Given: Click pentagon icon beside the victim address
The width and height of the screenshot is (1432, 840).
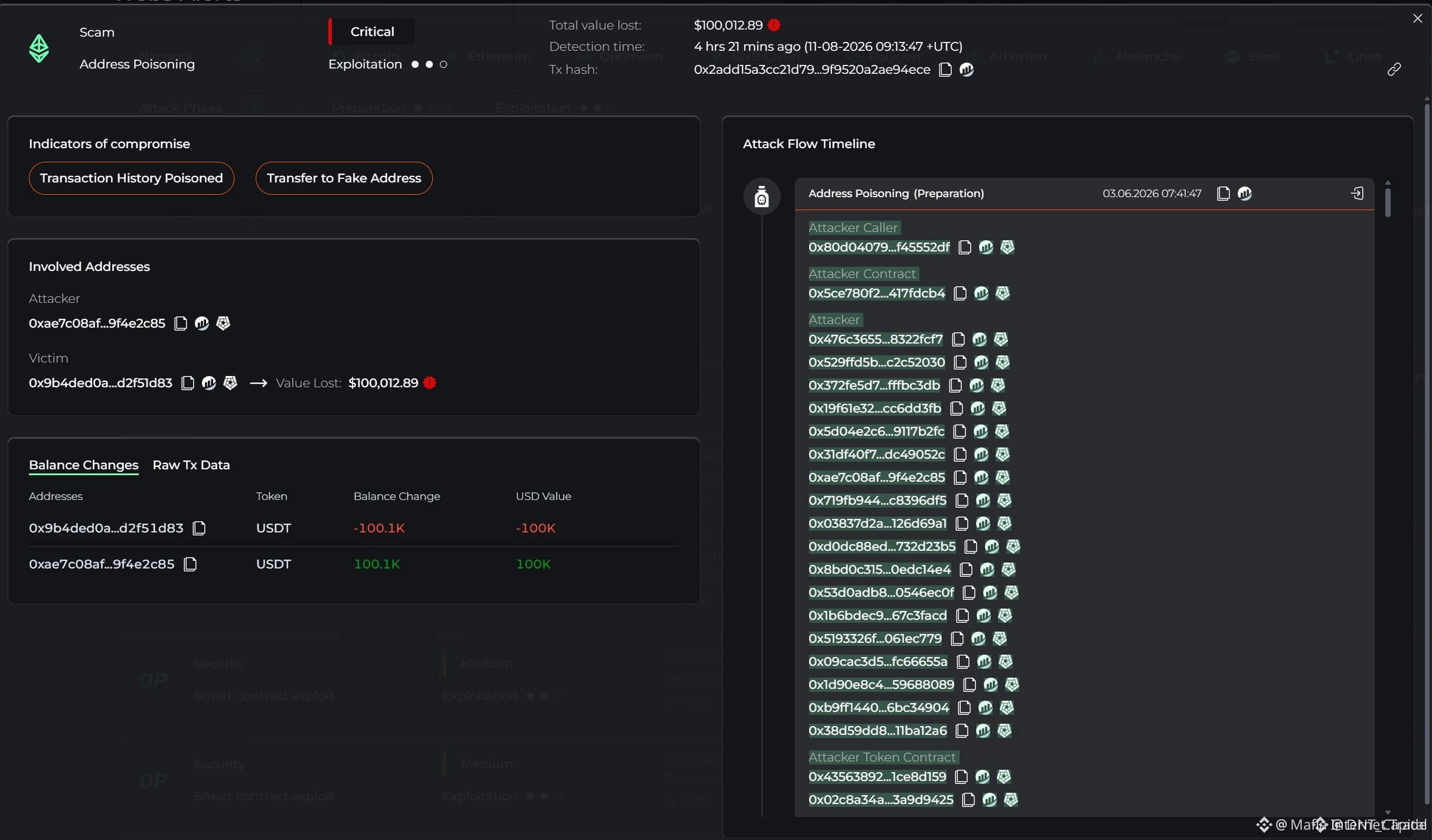Looking at the screenshot, I should 230,383.
